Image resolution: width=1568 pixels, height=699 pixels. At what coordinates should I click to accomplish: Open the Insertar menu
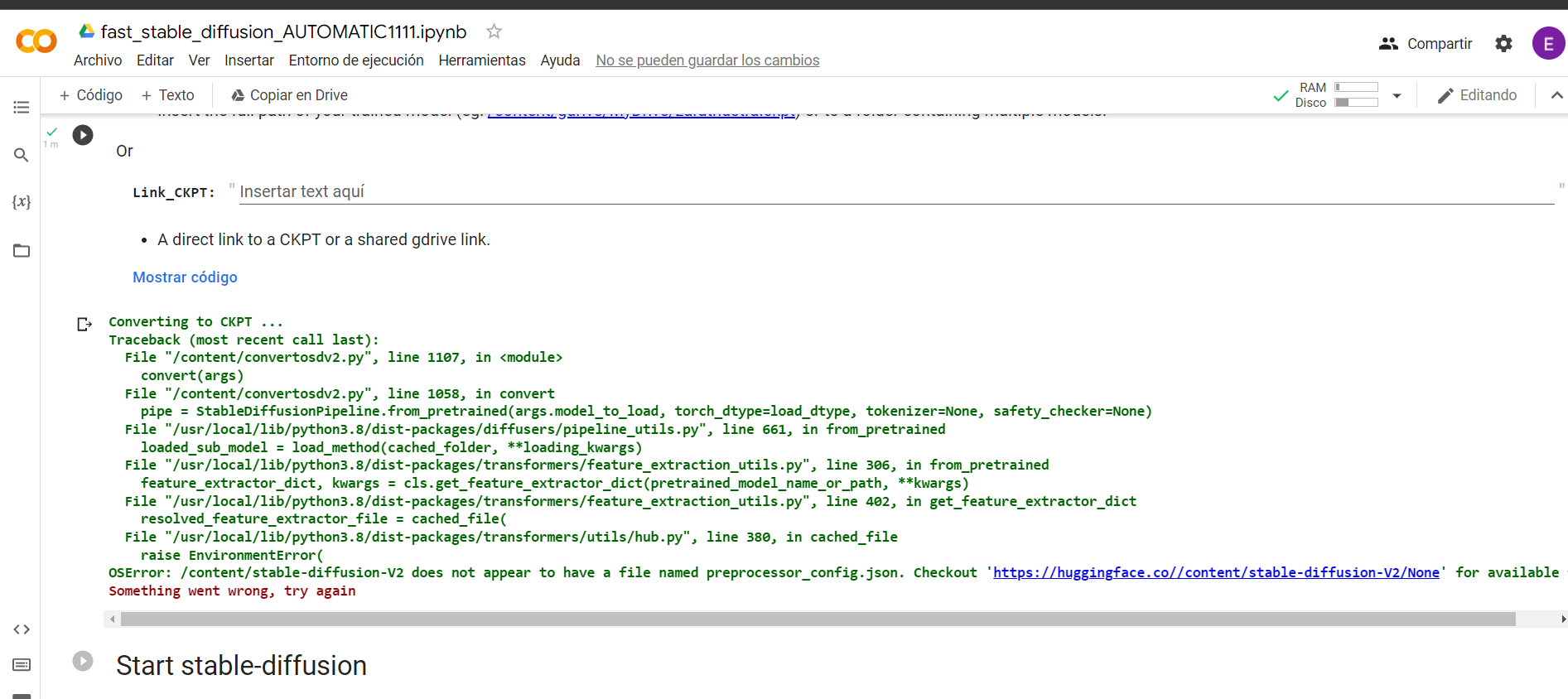[249, 60]
